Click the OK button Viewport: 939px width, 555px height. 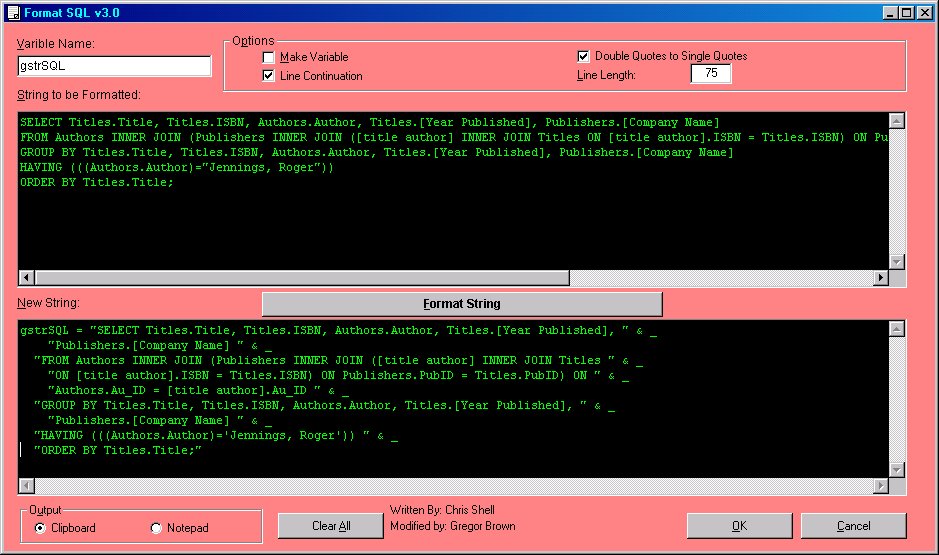pyautogui.click(x=739, y=526)
